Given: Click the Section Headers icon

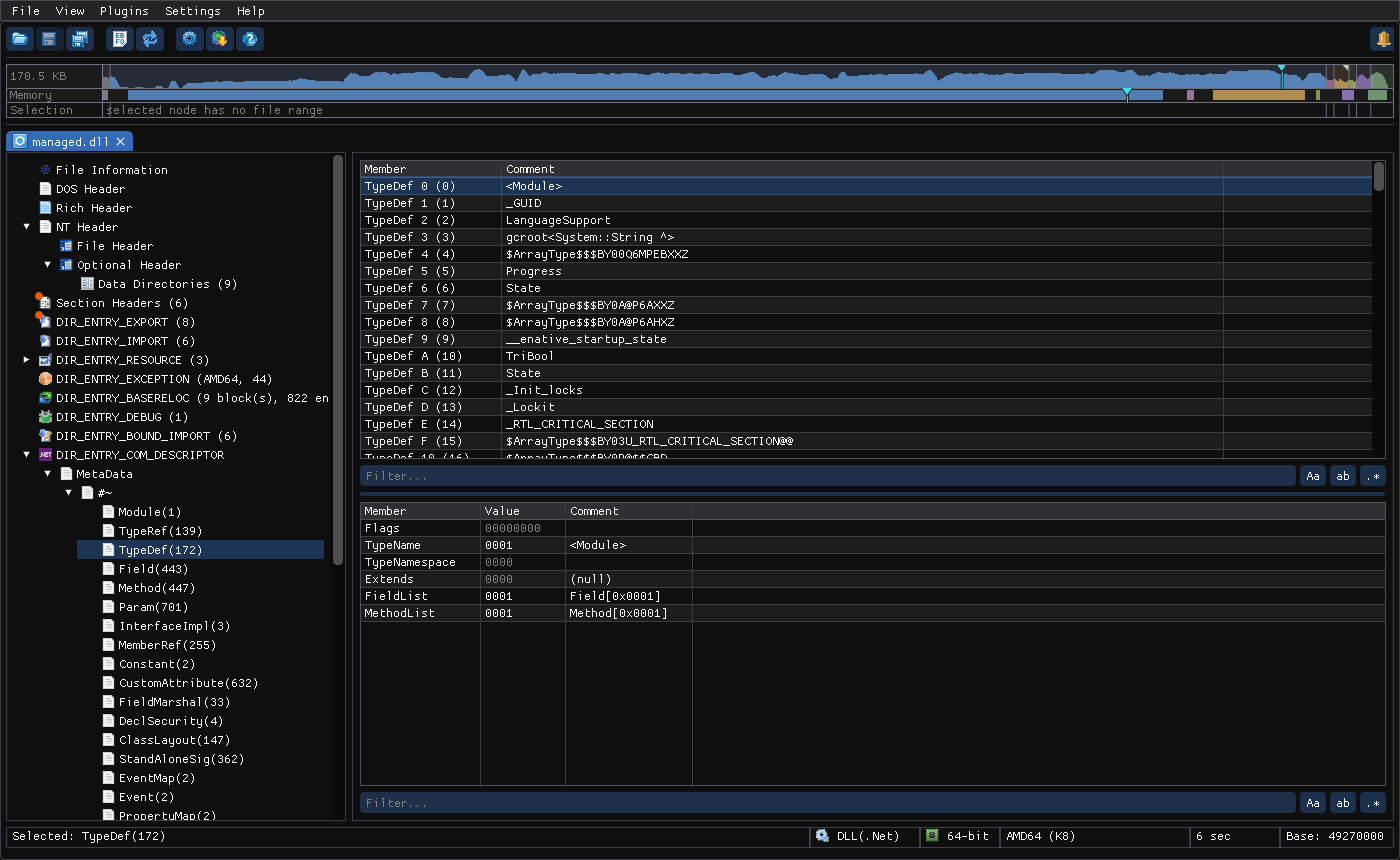Looking at the screenshot, I should point(45,303).
